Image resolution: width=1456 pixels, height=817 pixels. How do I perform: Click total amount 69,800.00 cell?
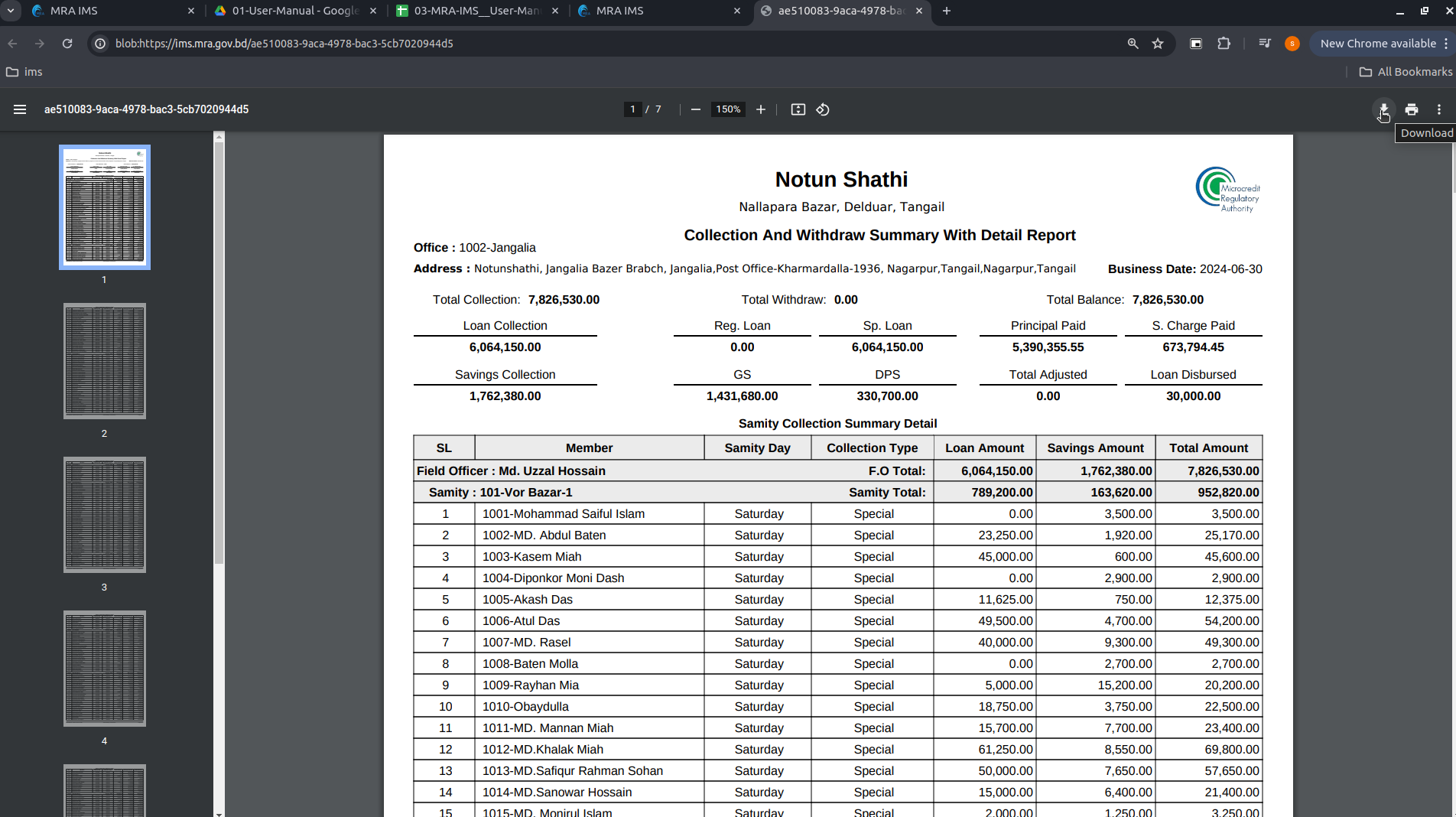[x=1208, y=750]
